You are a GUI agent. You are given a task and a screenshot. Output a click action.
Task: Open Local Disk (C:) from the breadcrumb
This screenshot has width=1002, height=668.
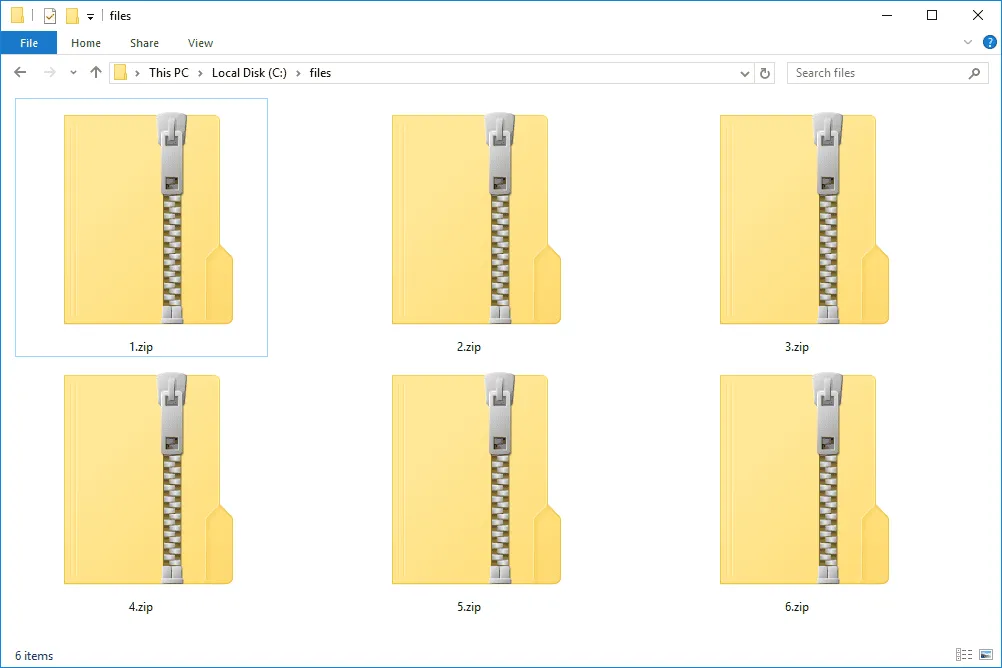[x=248, y=73]
